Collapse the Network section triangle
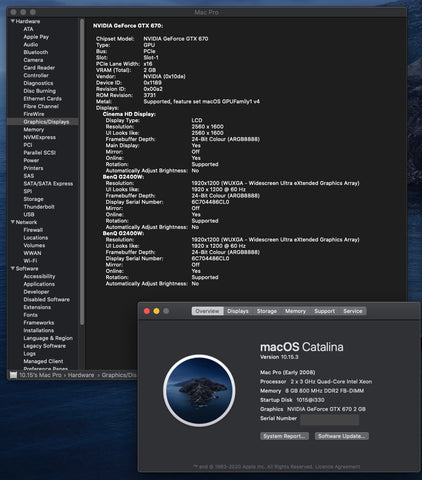The width and height of the screenshot is (422, 480). [x=13, y=222]
